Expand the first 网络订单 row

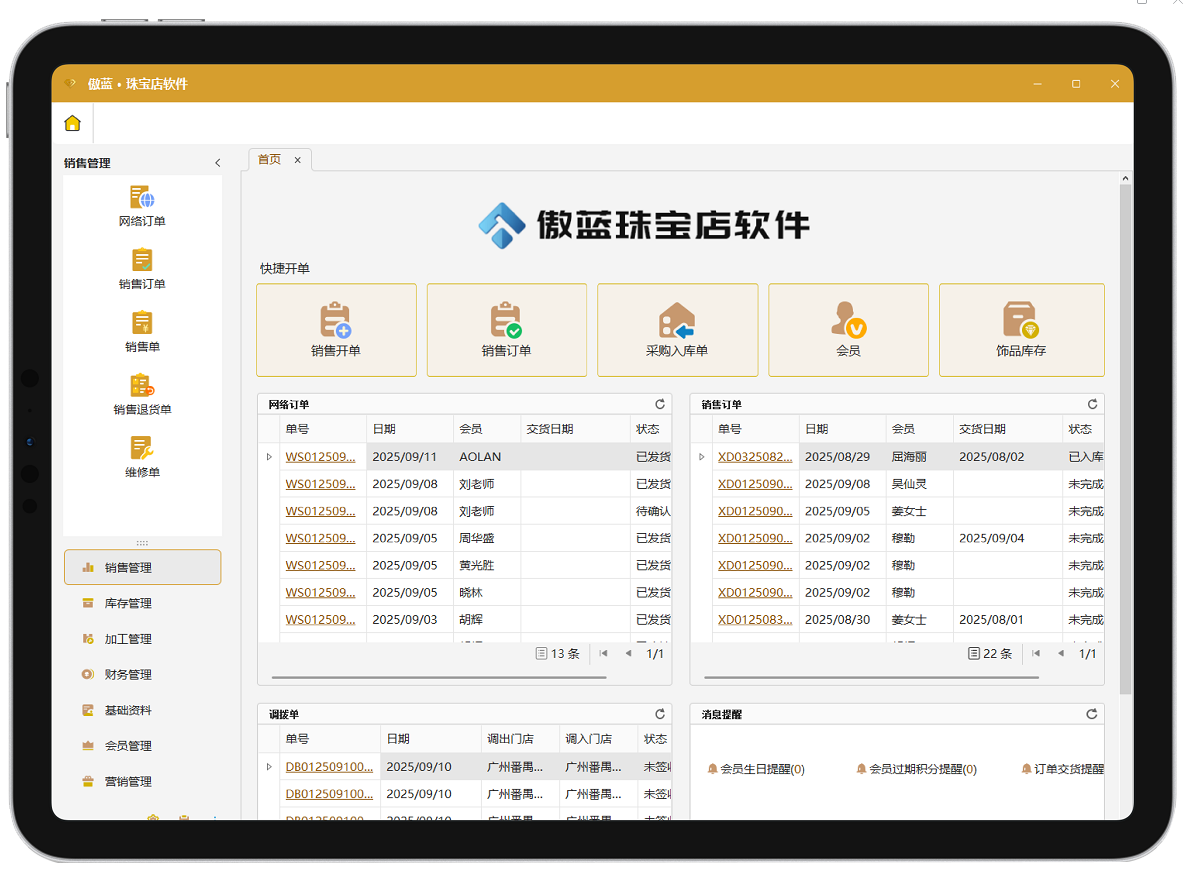[267, 456]
